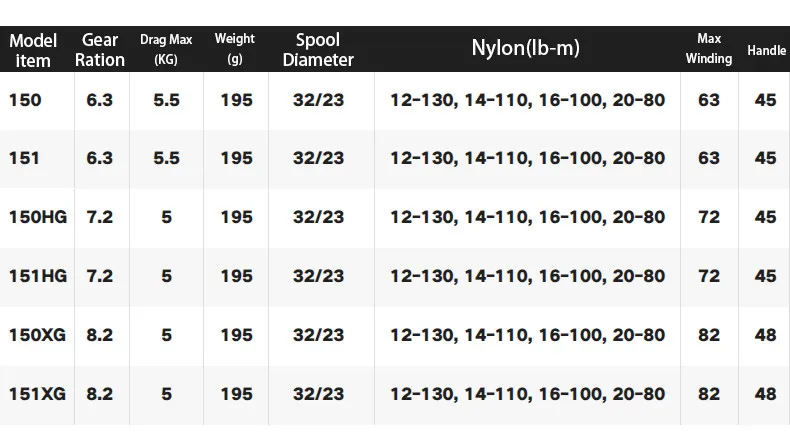Select the Handle column header

766,50
